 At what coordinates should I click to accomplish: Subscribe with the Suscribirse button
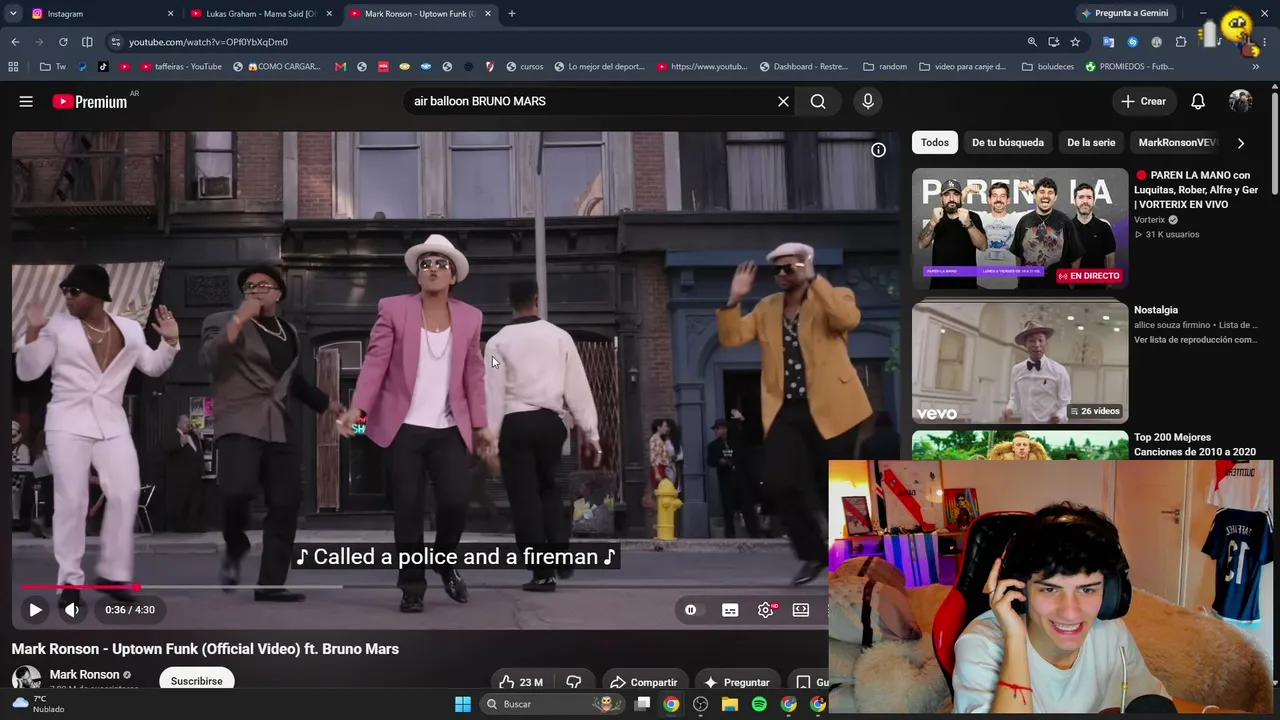tap(196, 680)
